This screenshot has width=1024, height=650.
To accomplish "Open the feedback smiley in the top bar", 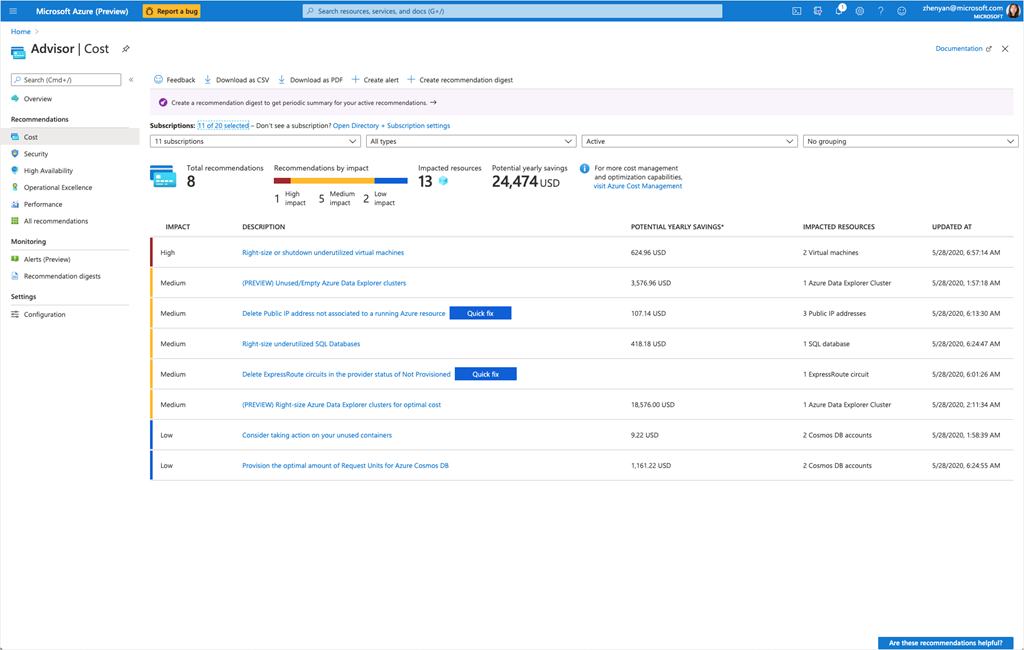I will click(x=902, y=11).
